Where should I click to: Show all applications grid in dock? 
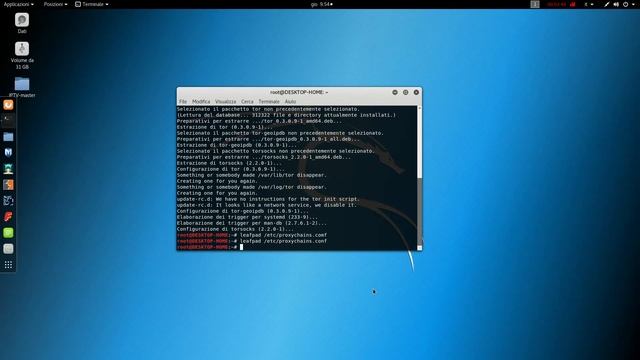tap(8, 265)
